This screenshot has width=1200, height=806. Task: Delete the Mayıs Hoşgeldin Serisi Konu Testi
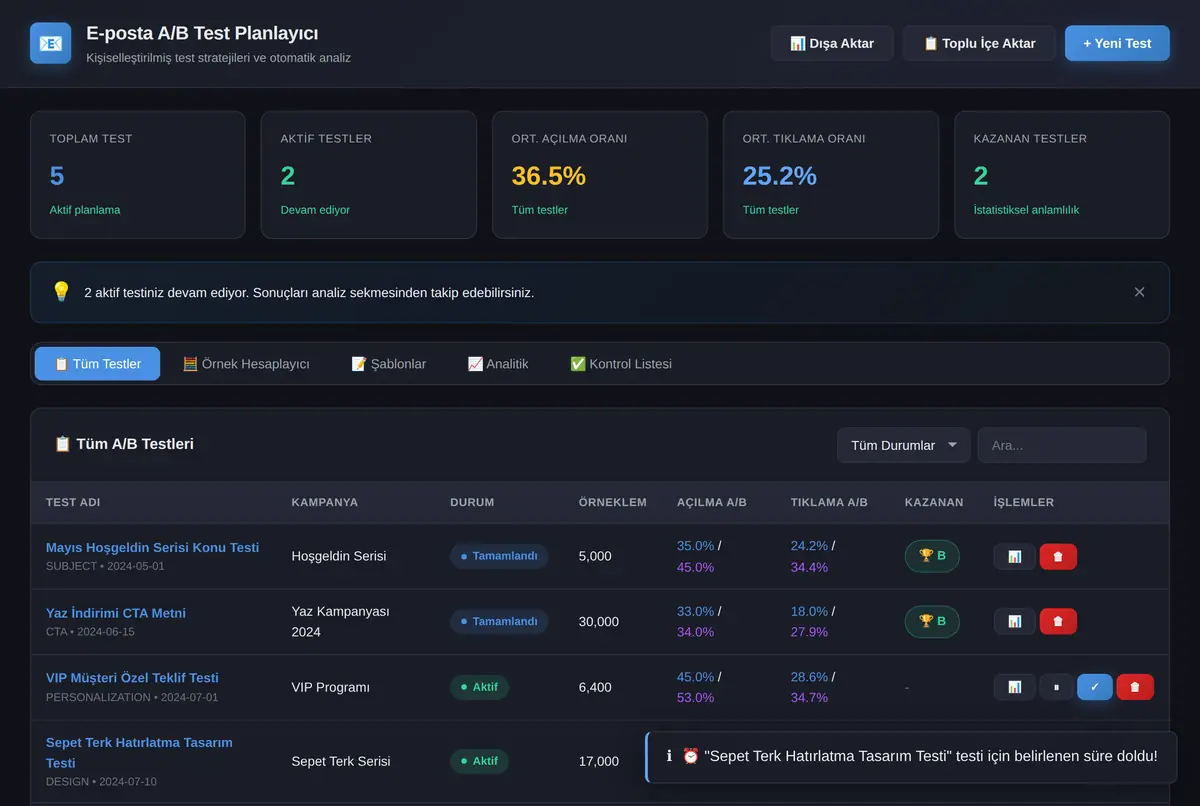pos(1058,557)
